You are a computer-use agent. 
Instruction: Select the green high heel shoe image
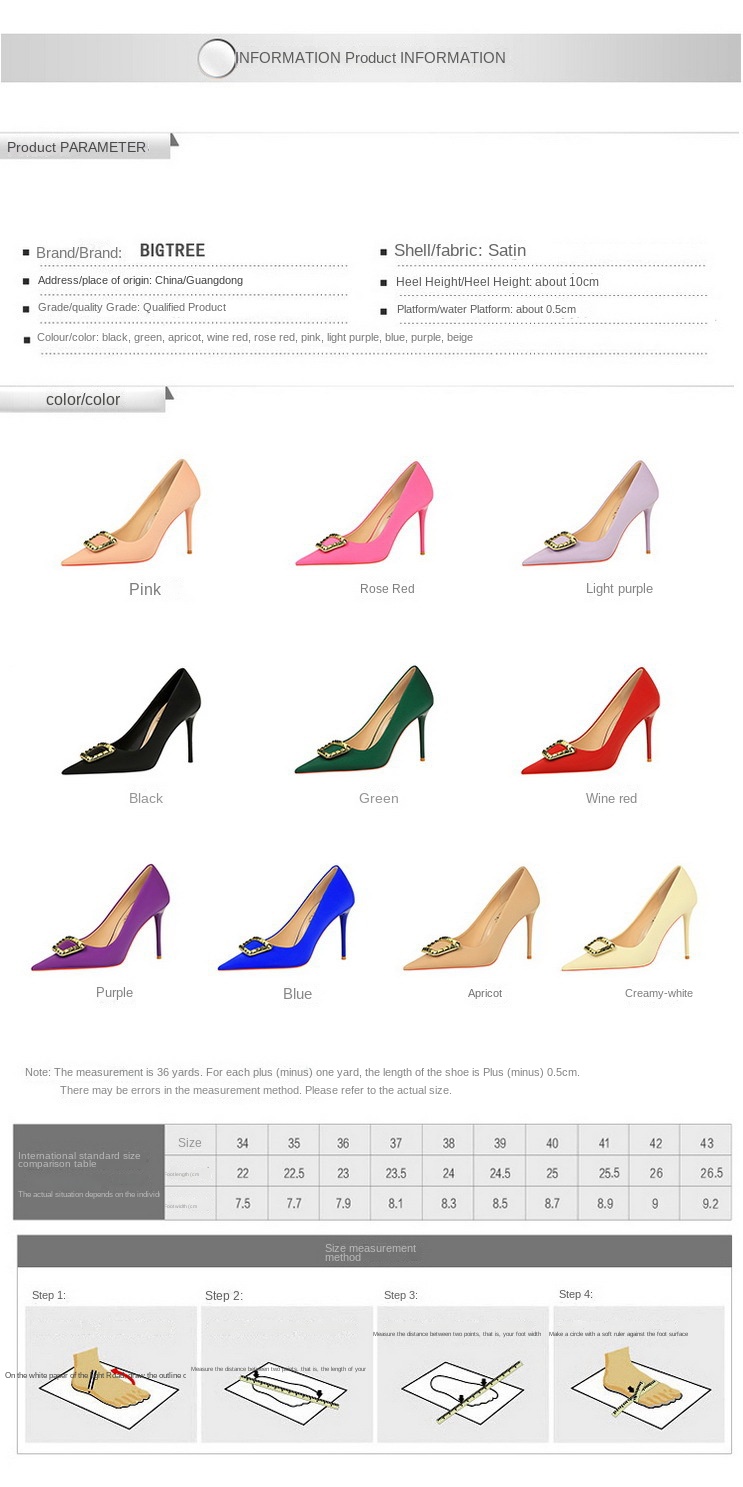[364, 720]
